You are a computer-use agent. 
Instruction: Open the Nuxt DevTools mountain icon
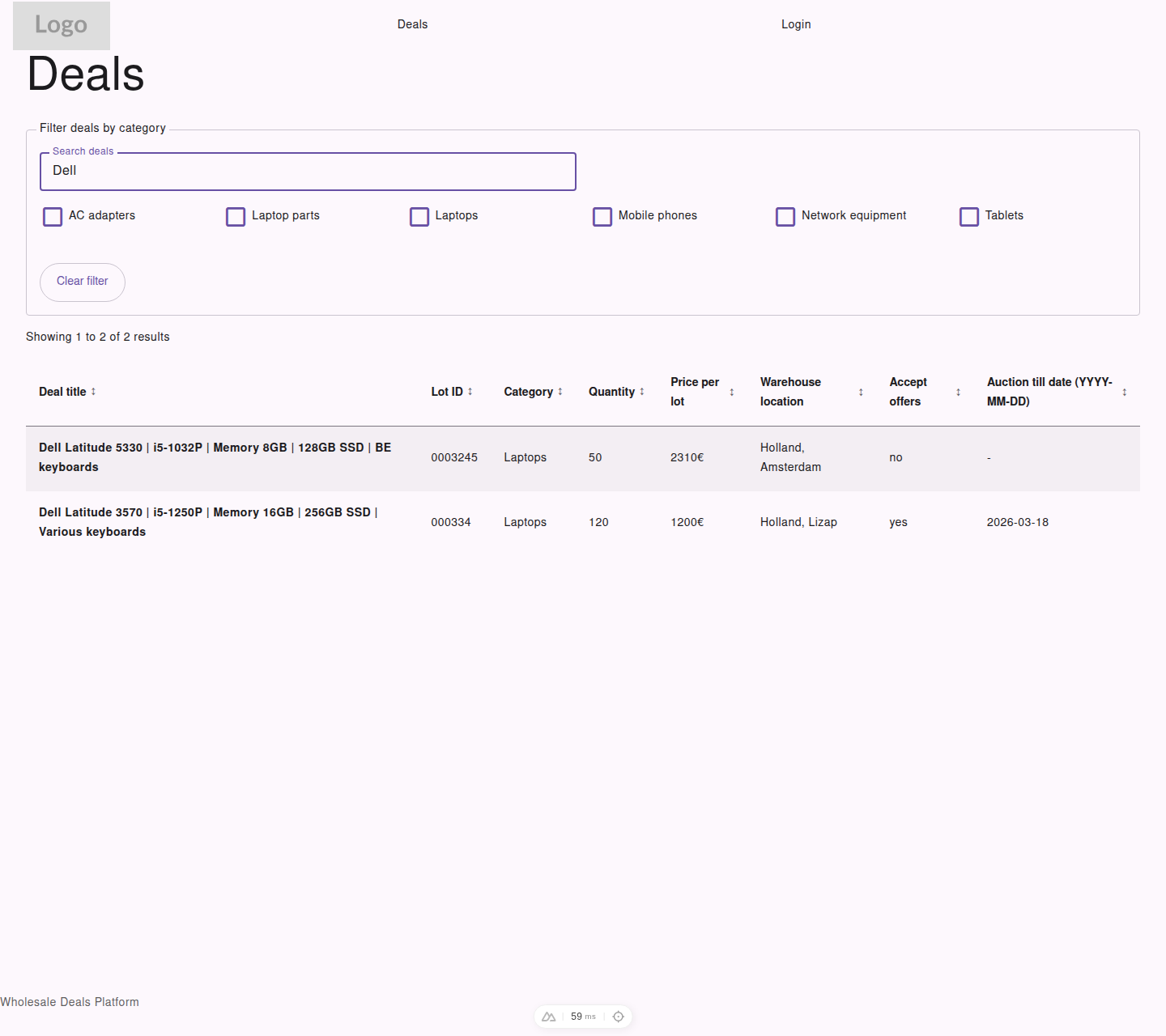tap(548, 1016)
